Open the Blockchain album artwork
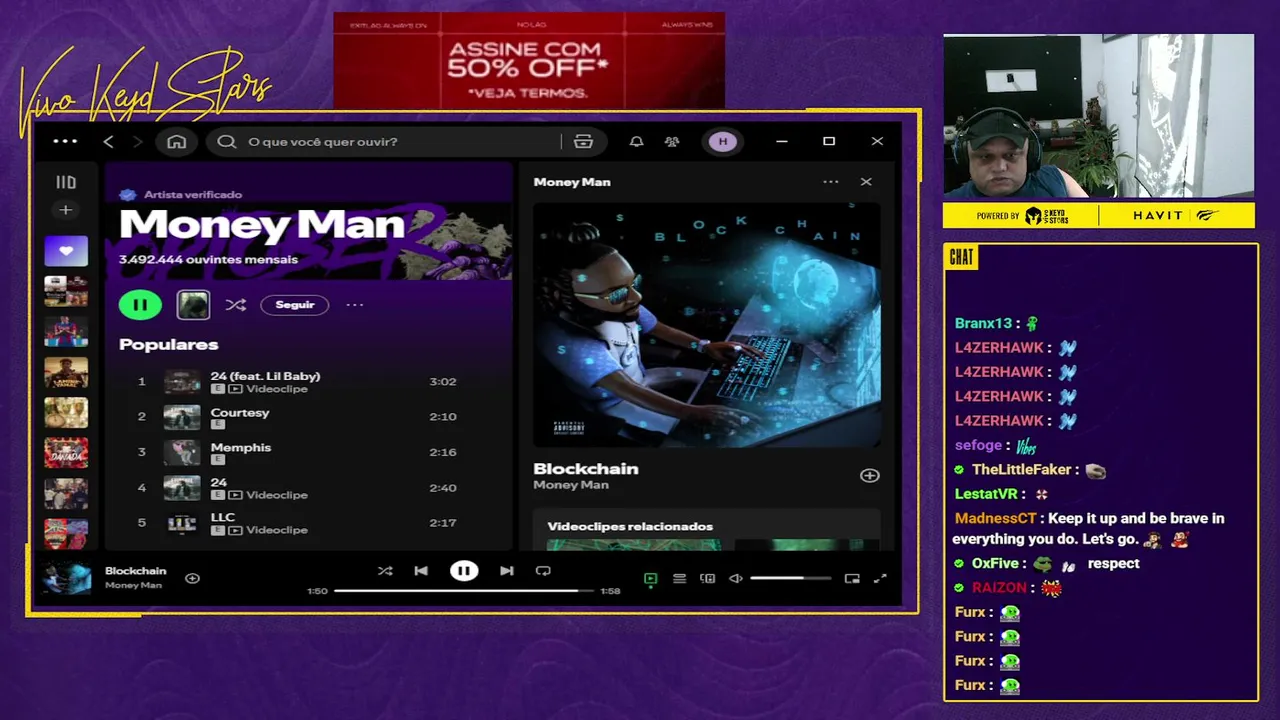The image size is (1280, 720). (706, 325)
